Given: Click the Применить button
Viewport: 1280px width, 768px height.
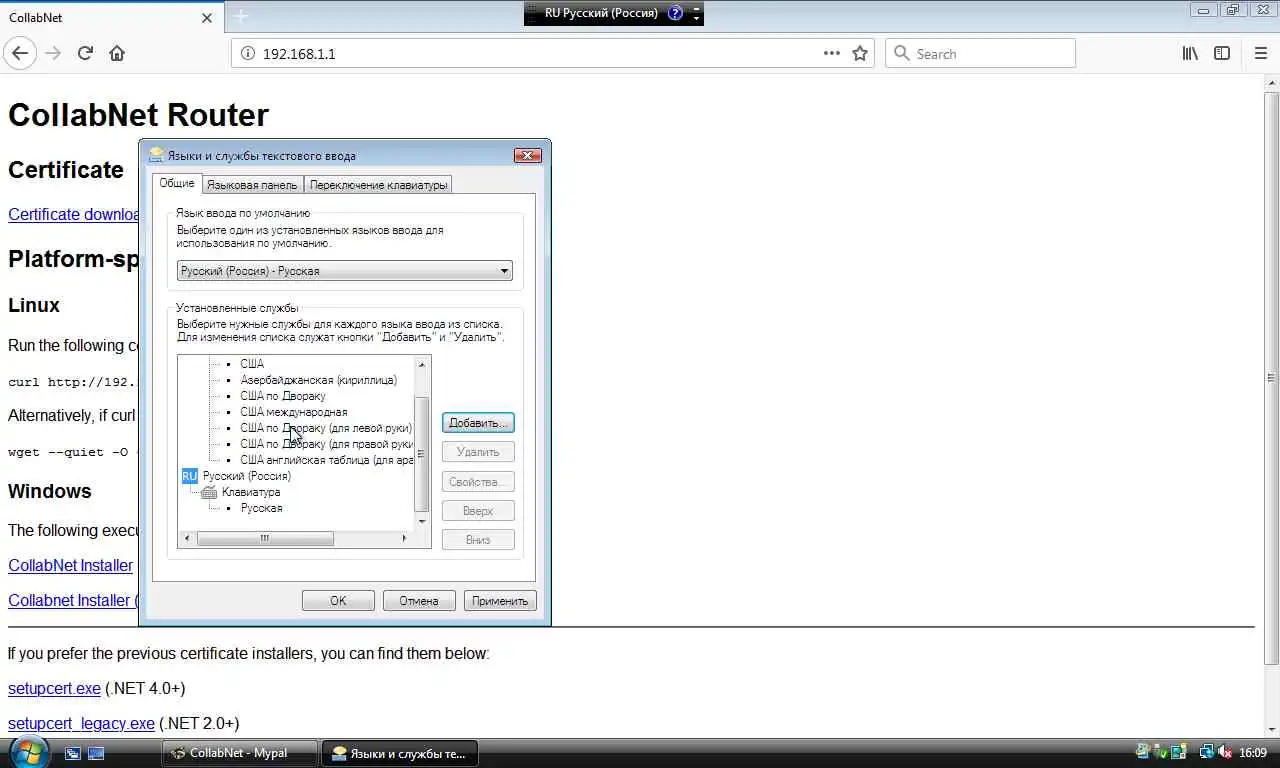Looking at the screenshot, I should (x=500, y=601).
